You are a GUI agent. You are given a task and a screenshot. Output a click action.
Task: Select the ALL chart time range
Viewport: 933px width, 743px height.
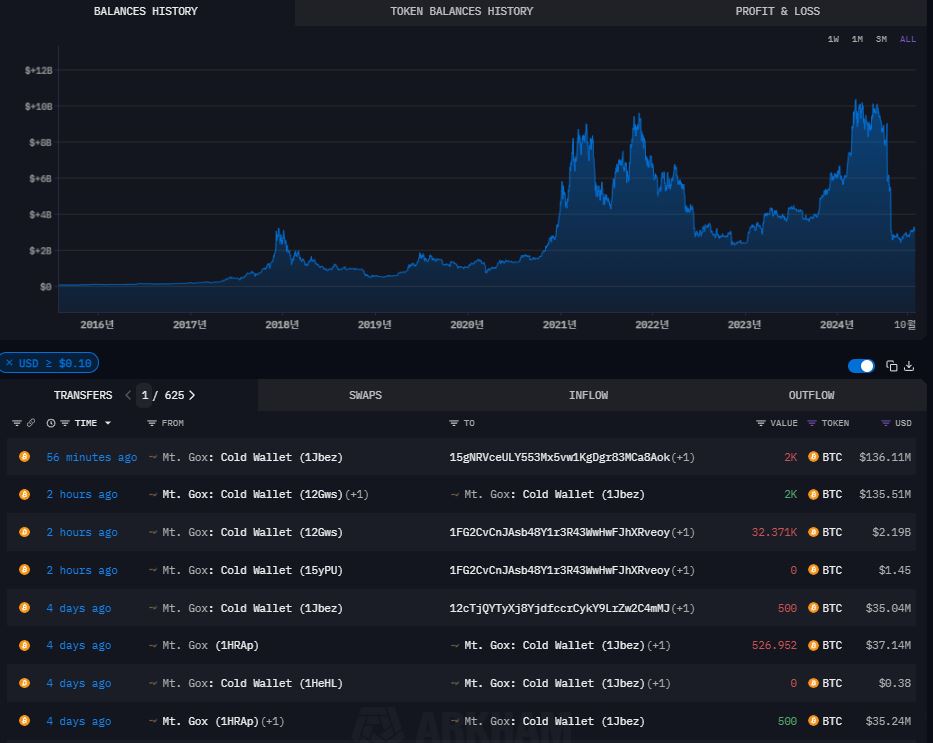(907, 39)
